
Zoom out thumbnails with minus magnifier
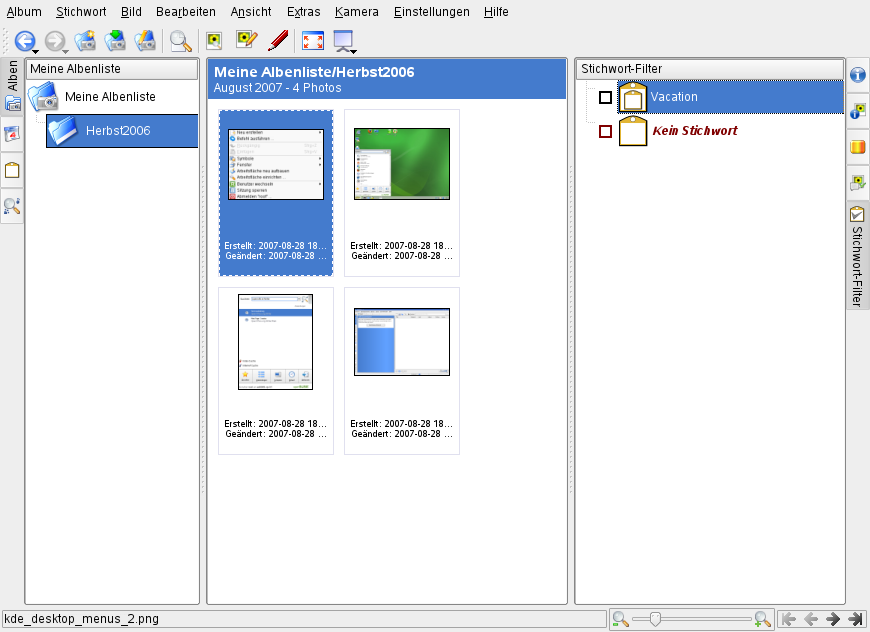(620, 619)
